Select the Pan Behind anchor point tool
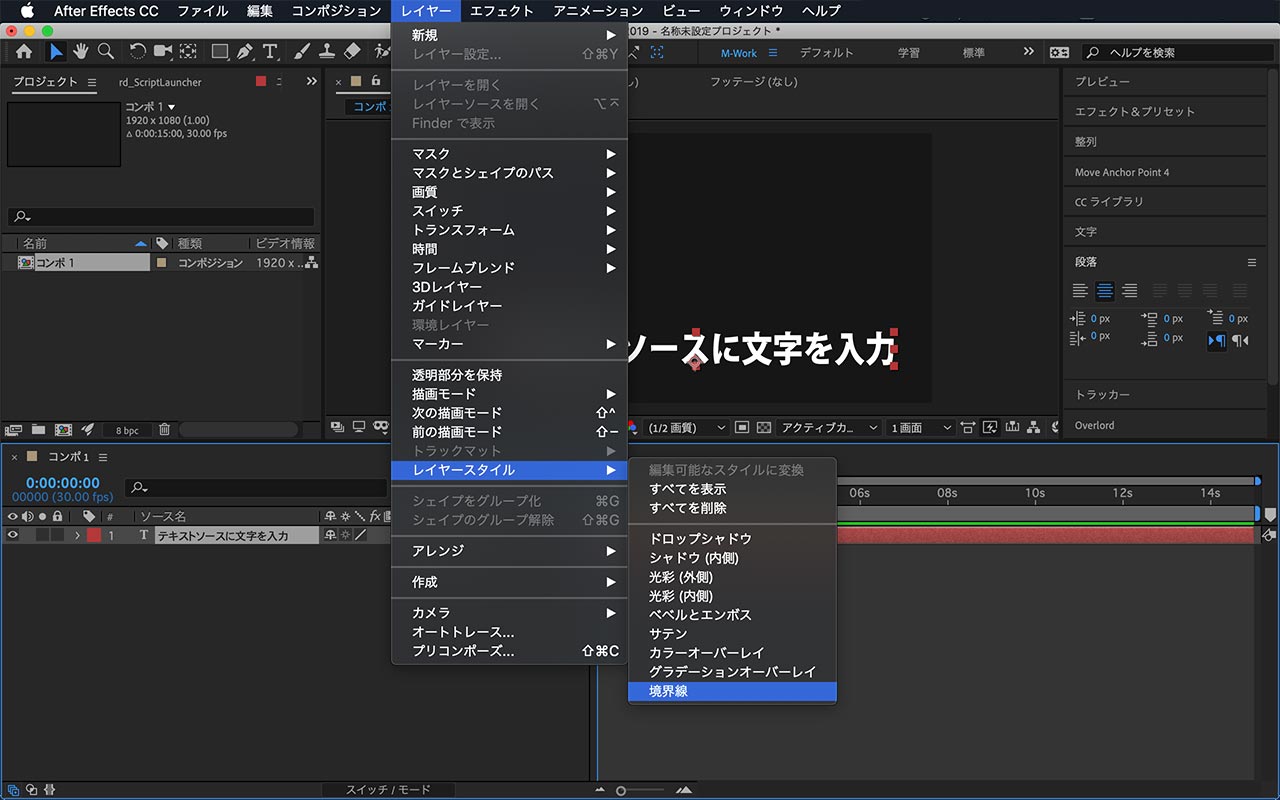The height and width of the screenshot is (800, 1280). 187,52
